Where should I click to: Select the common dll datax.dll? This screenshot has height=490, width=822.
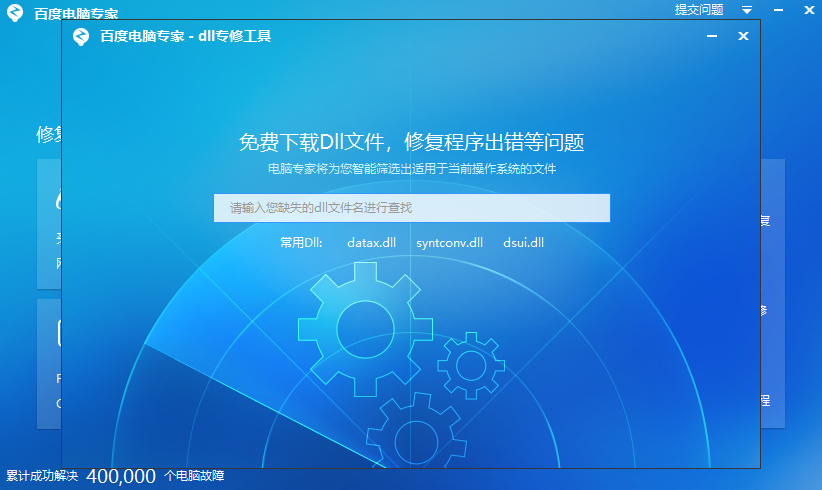point(371,243)
